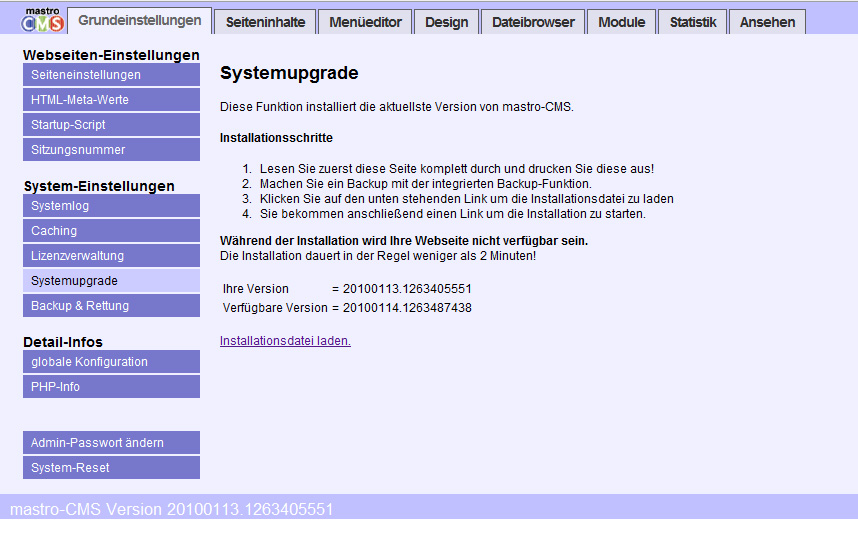
Task: Click the 'weniger als 2 Minuten' sentence
Action: pyautogui.click(x=378, y=256)
